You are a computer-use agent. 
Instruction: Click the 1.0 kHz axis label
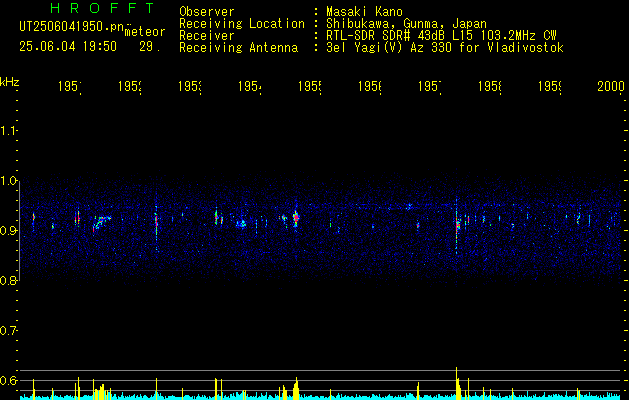click(9, 181)
